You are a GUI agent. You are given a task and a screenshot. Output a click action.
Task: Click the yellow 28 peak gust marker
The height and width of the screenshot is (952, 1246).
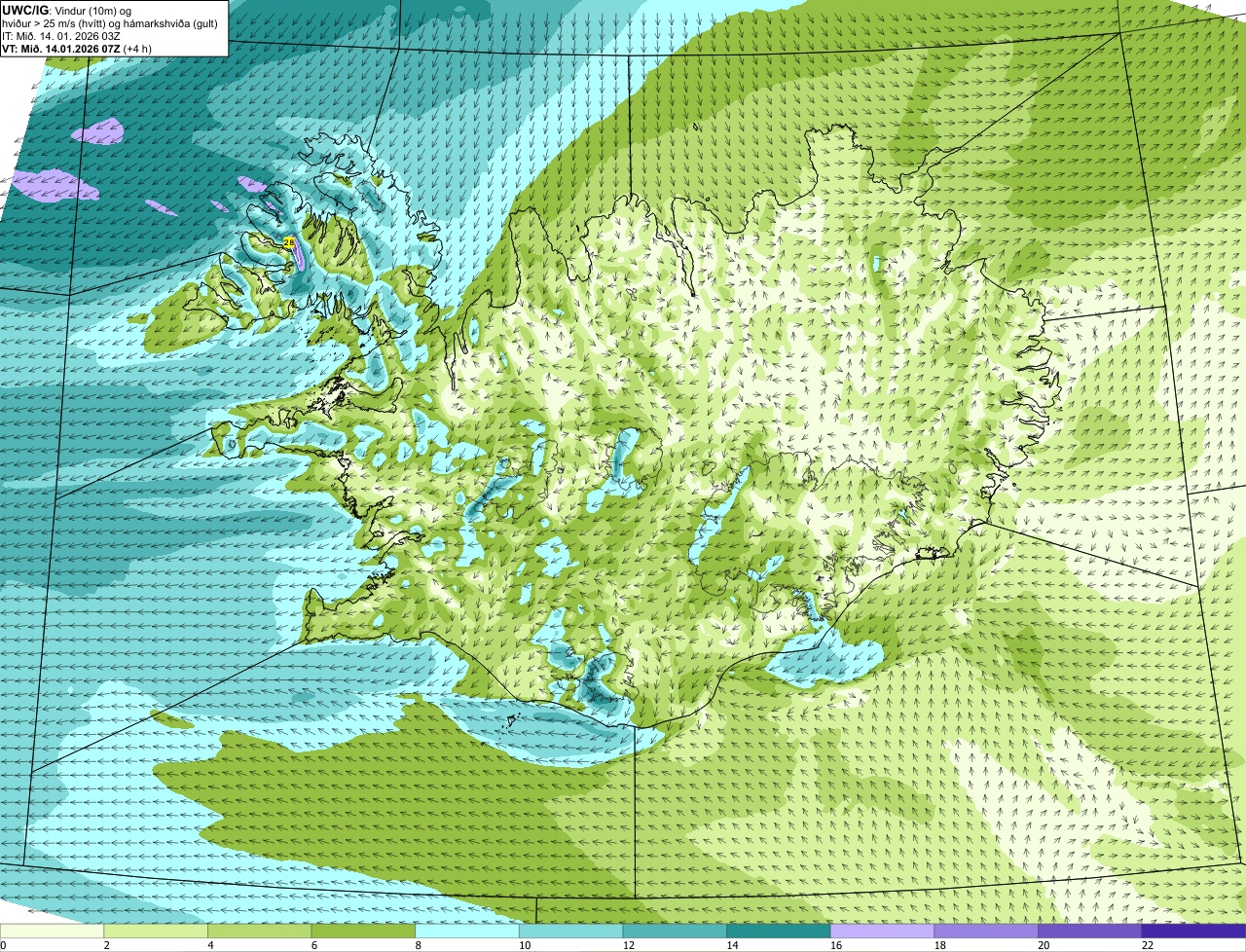tap(289, 241)
